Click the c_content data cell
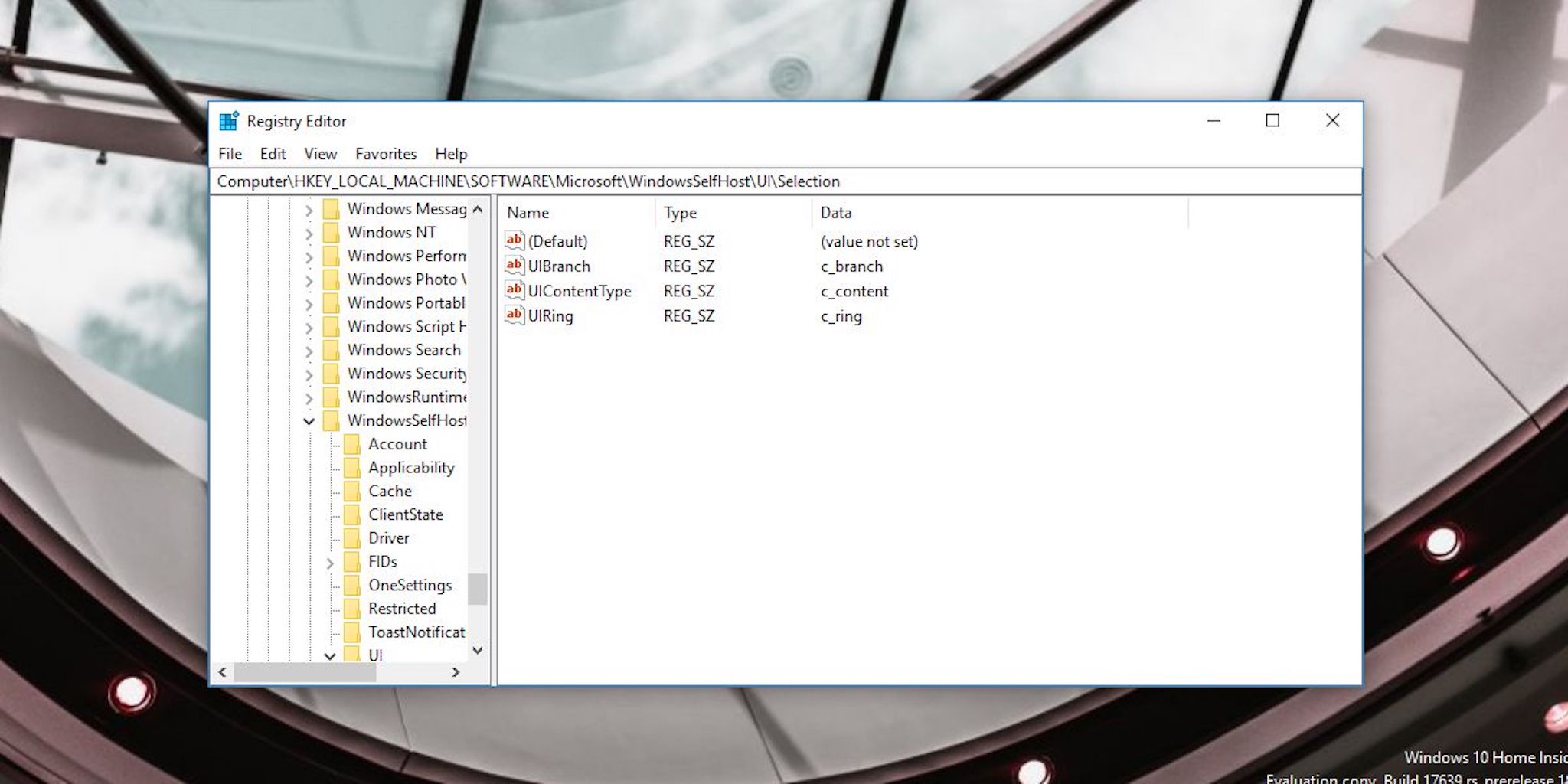The width and height of the screenshot is (1568, 784). click(854, 291)
